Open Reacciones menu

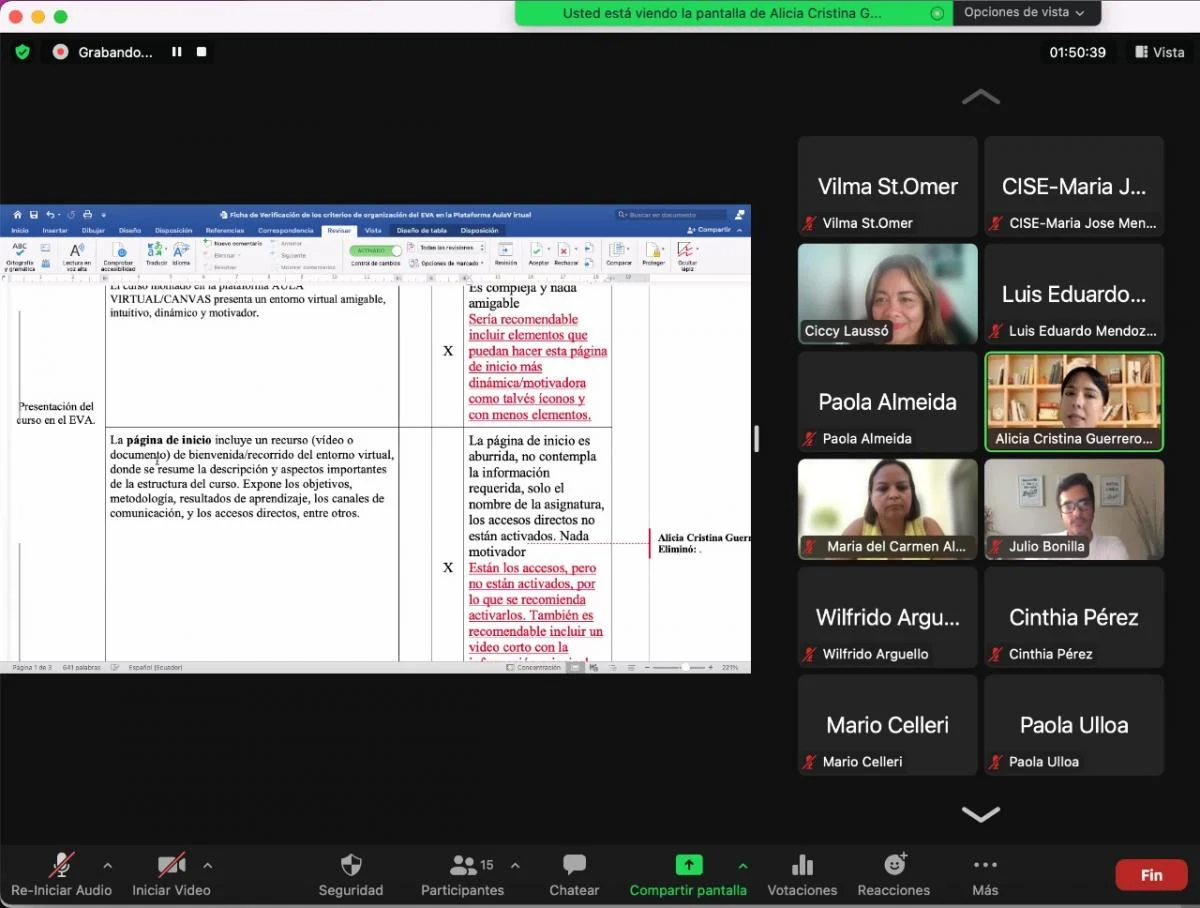(x=894, y=875)
